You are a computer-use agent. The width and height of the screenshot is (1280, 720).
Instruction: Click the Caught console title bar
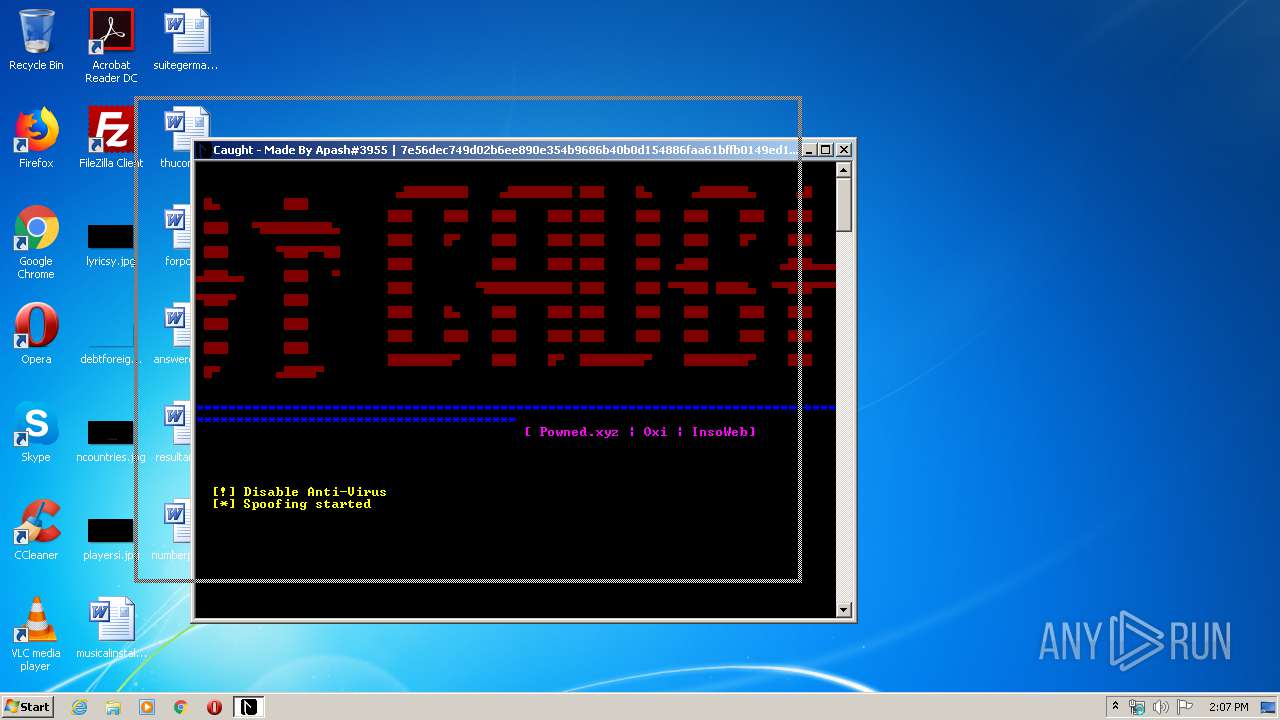(x=505, y=150)
